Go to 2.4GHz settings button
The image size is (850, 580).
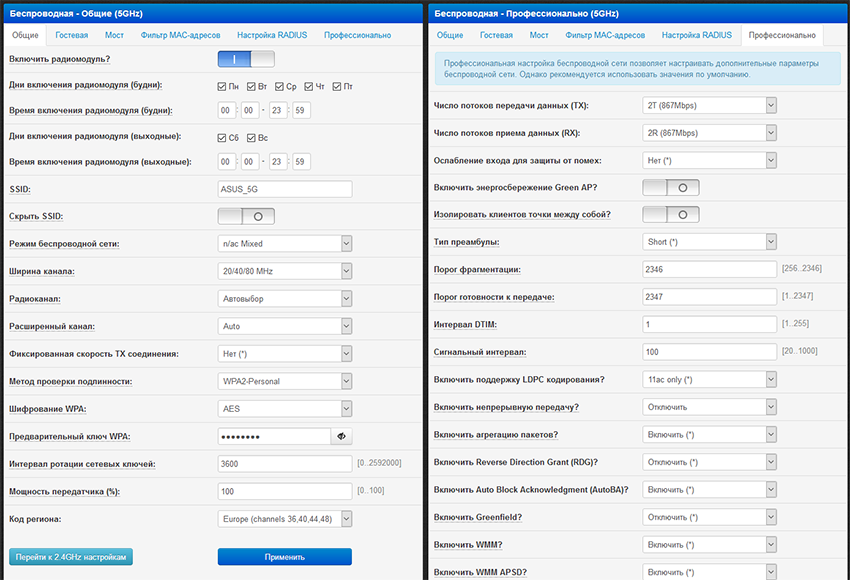click(71, 557)
